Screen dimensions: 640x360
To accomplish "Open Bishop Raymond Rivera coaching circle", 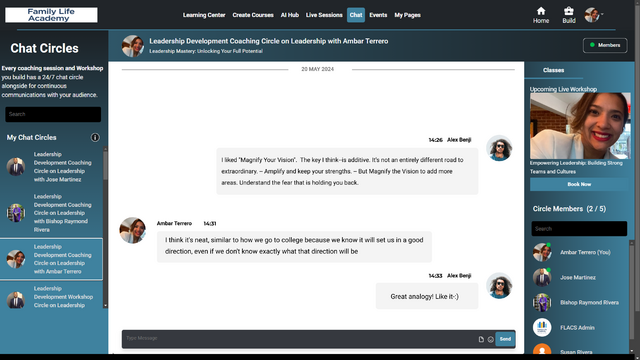I will pos(51,213).
